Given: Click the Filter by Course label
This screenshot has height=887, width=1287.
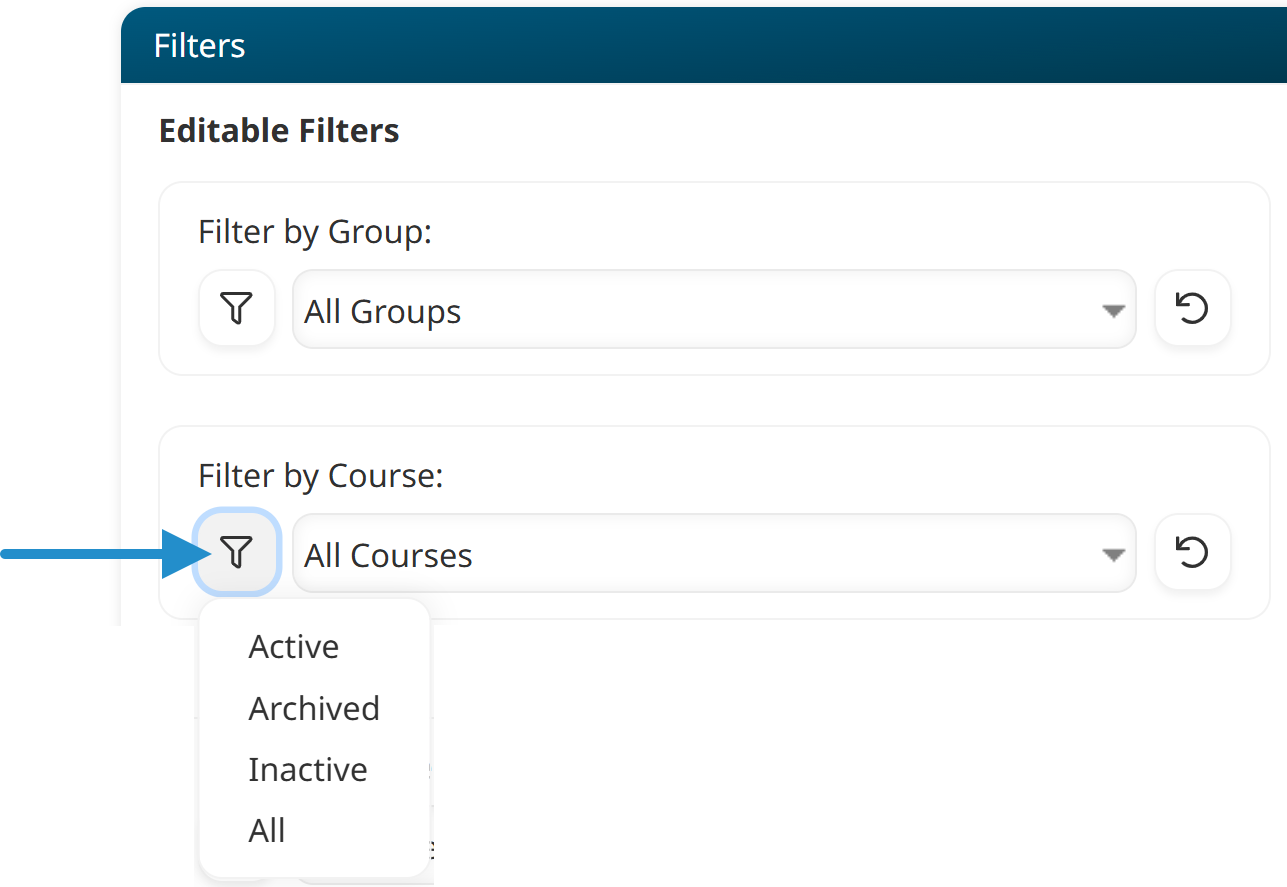Looking at the screenshot, I should point(320,476).
